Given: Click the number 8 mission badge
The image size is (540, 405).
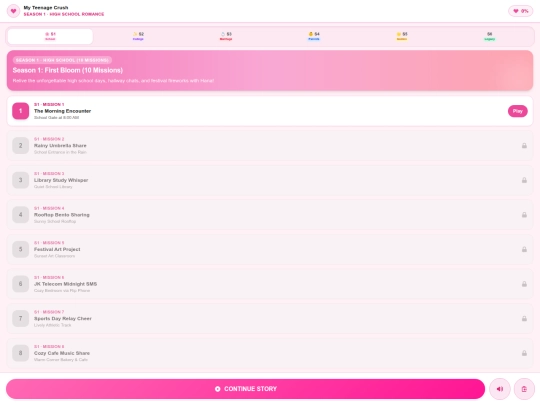Looking at the screenshot, I should [21, 353].
